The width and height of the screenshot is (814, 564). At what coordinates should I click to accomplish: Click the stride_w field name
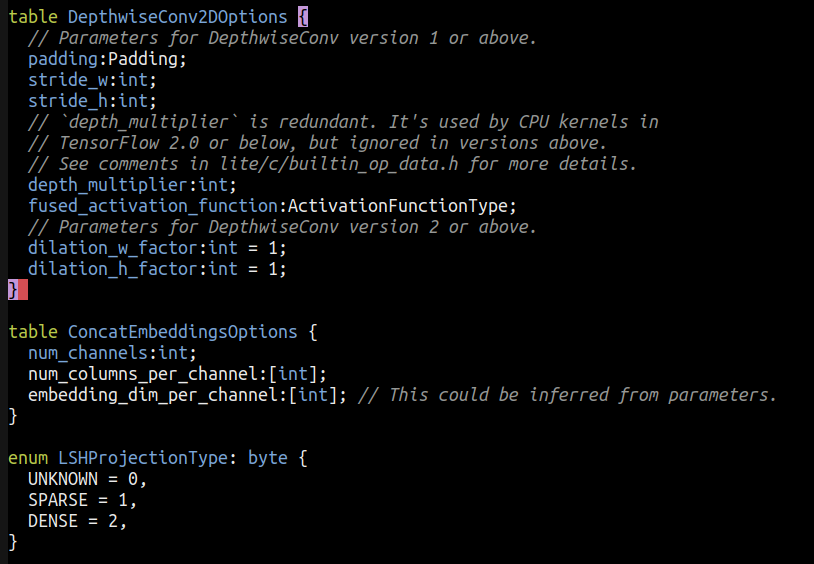pos(68,80)
